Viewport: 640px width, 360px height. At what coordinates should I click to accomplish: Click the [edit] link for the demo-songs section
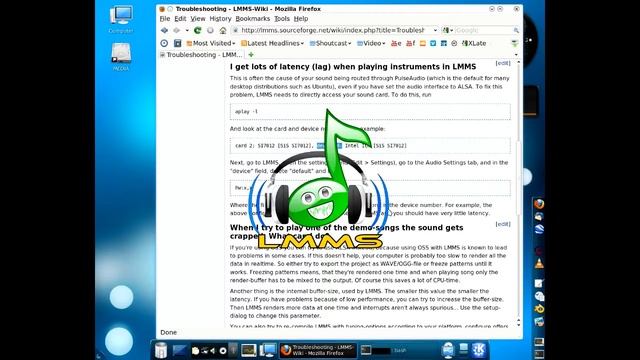coord(503,224)
